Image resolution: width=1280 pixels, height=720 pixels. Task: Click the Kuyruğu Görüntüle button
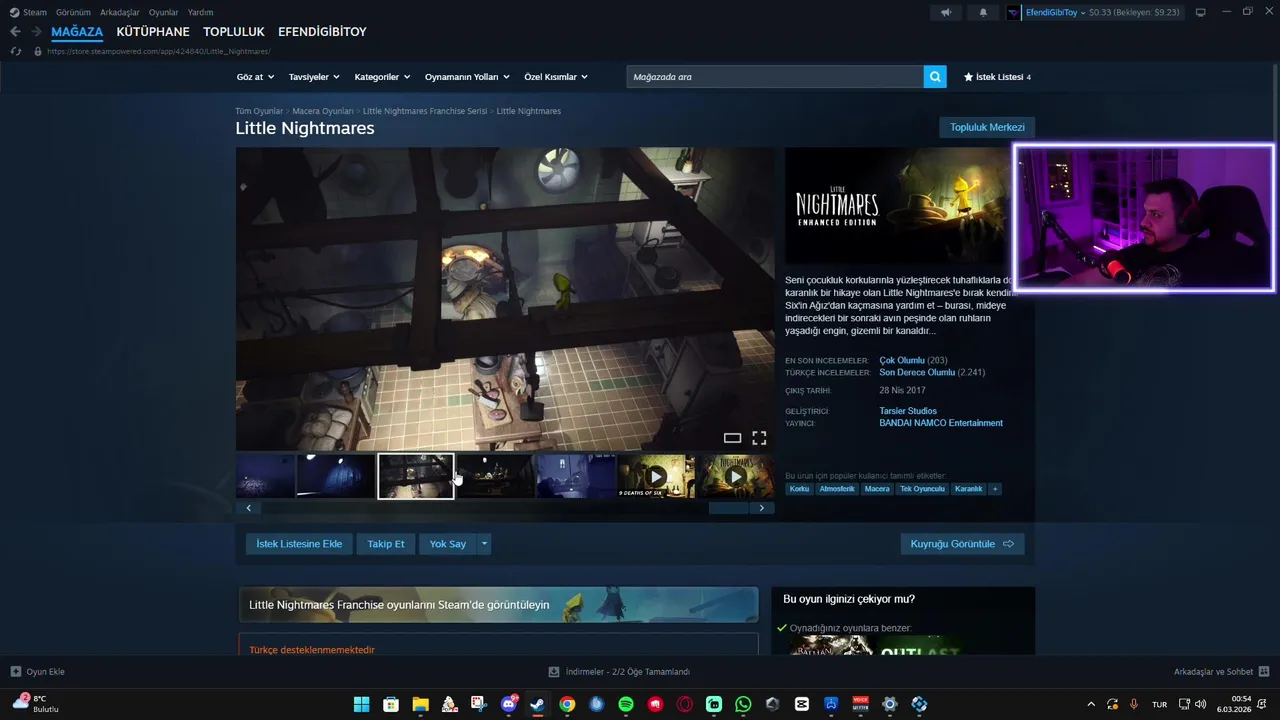tap(962, 544)
